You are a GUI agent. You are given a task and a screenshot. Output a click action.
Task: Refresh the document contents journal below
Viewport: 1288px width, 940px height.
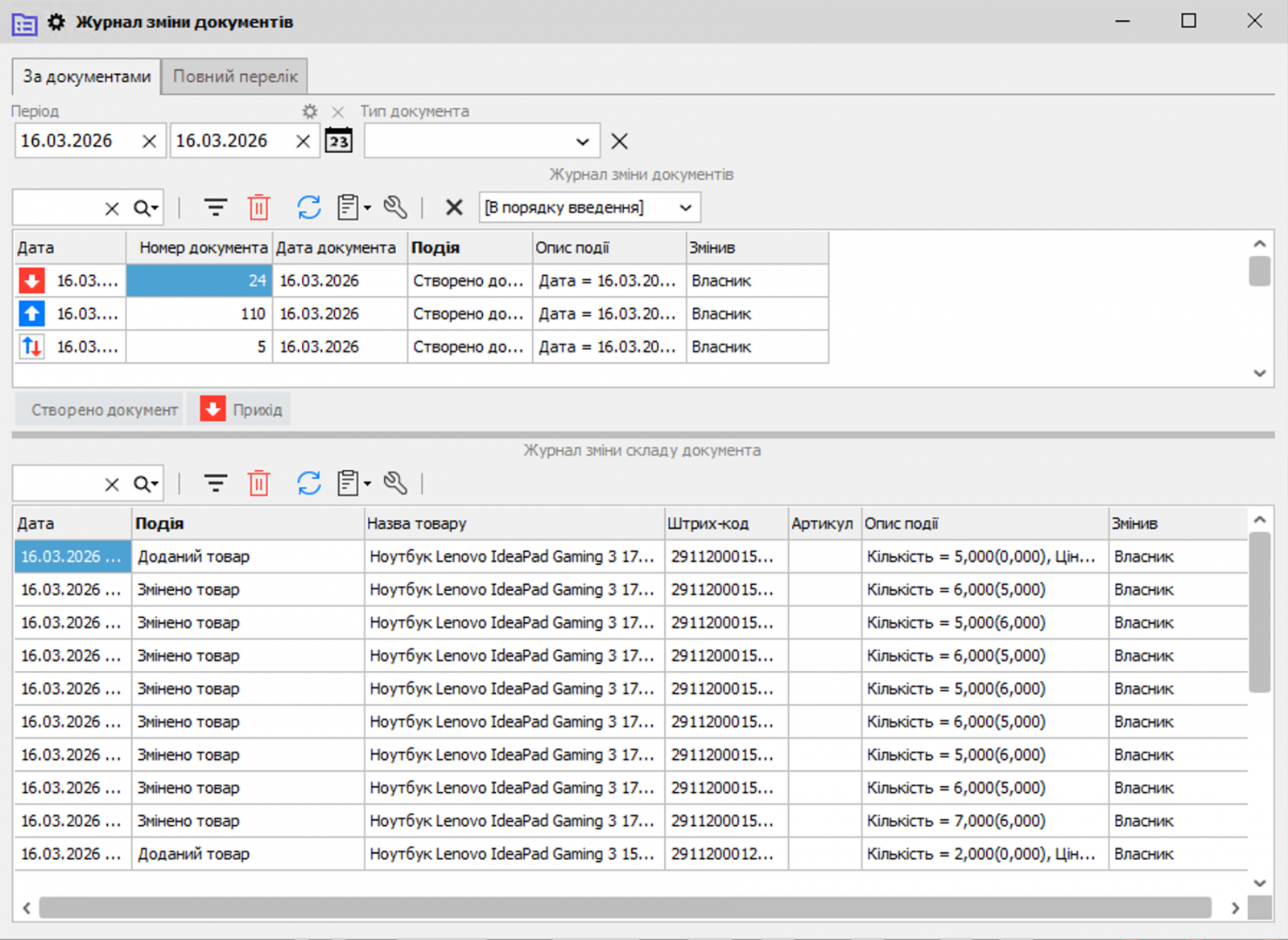(309, 483)
